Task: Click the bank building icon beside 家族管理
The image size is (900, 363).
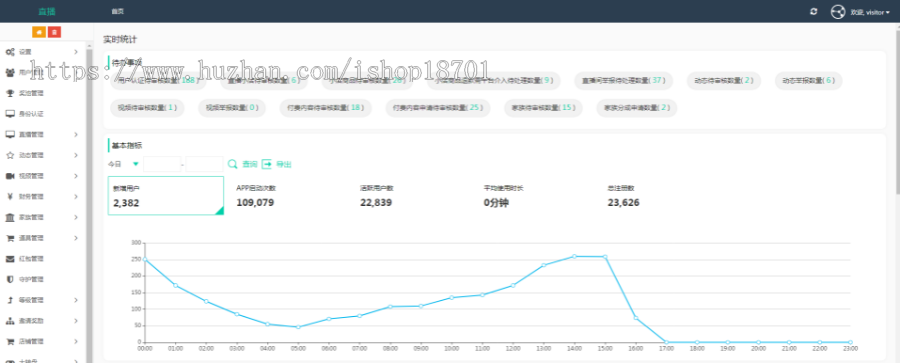Action: [x=10, y=217]
